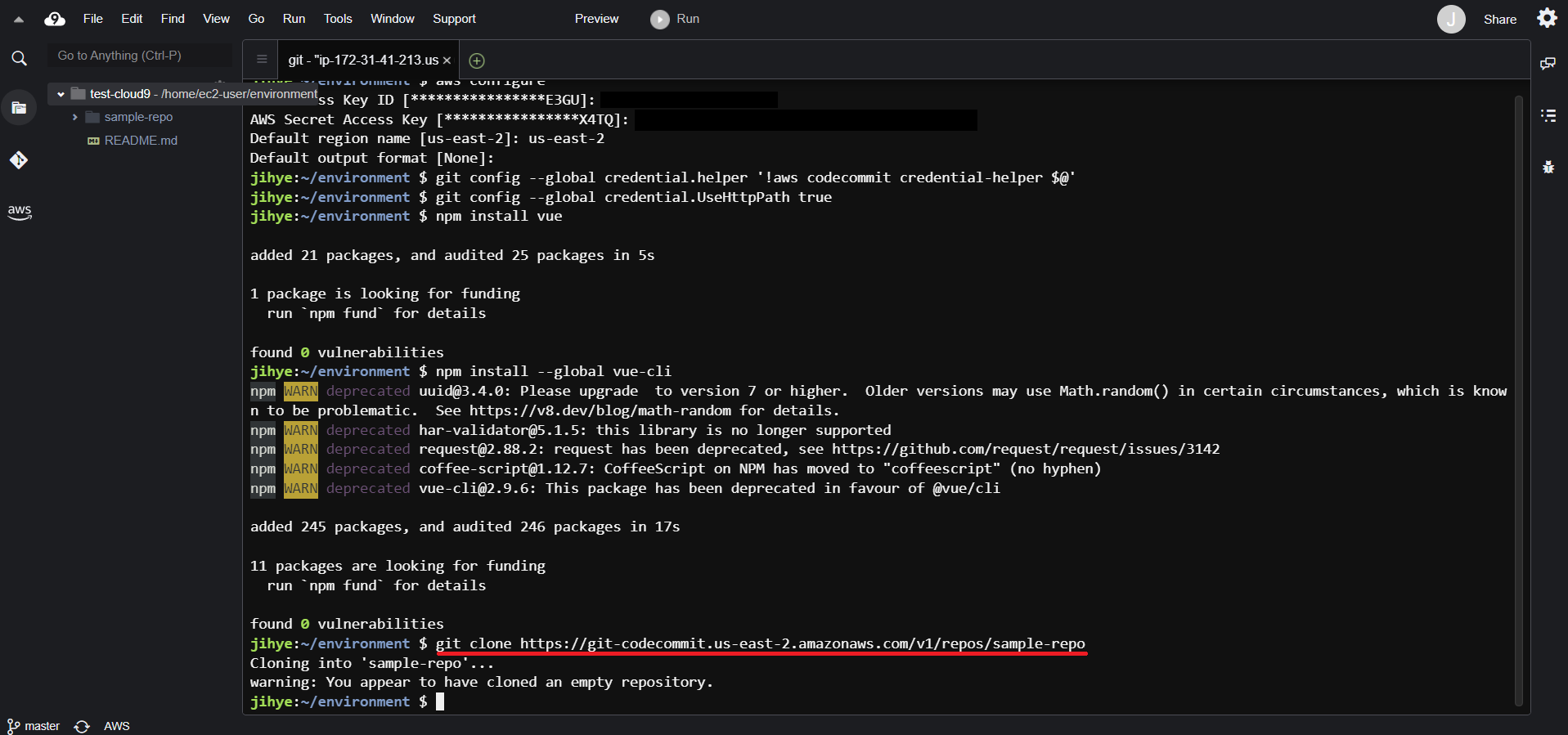The image size is (1568, 735).
Task: Open the Tools menu
Action: tap(338, 19)
